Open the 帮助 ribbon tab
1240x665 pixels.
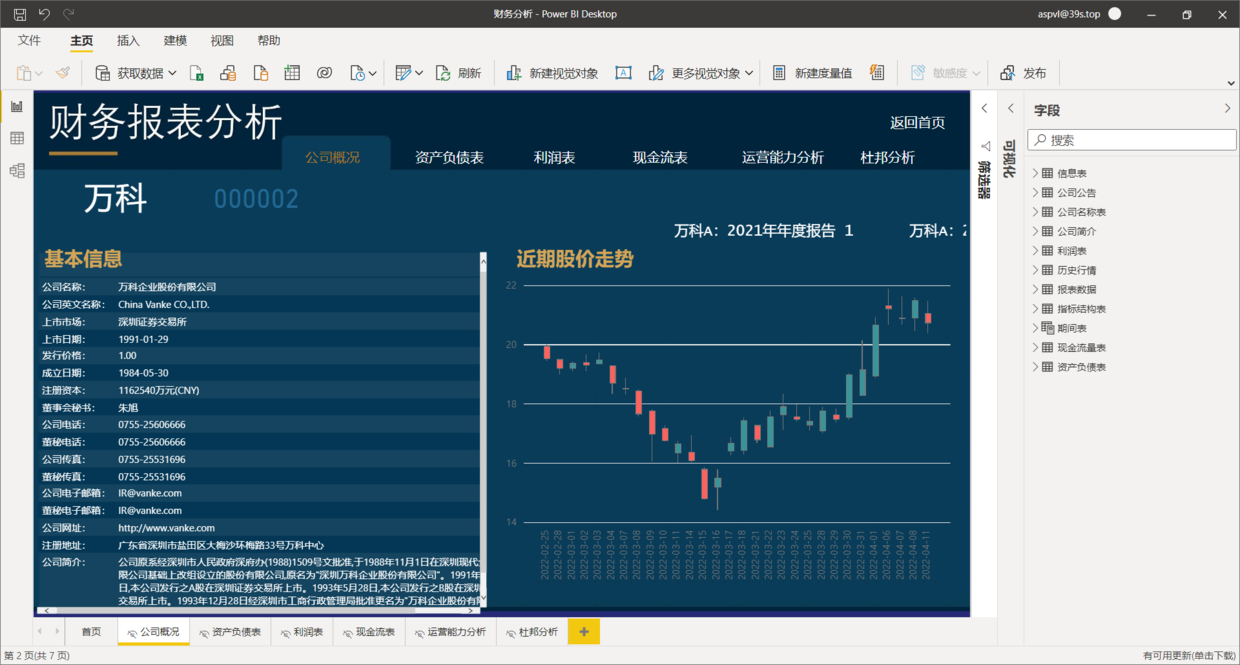click(269, 41)
